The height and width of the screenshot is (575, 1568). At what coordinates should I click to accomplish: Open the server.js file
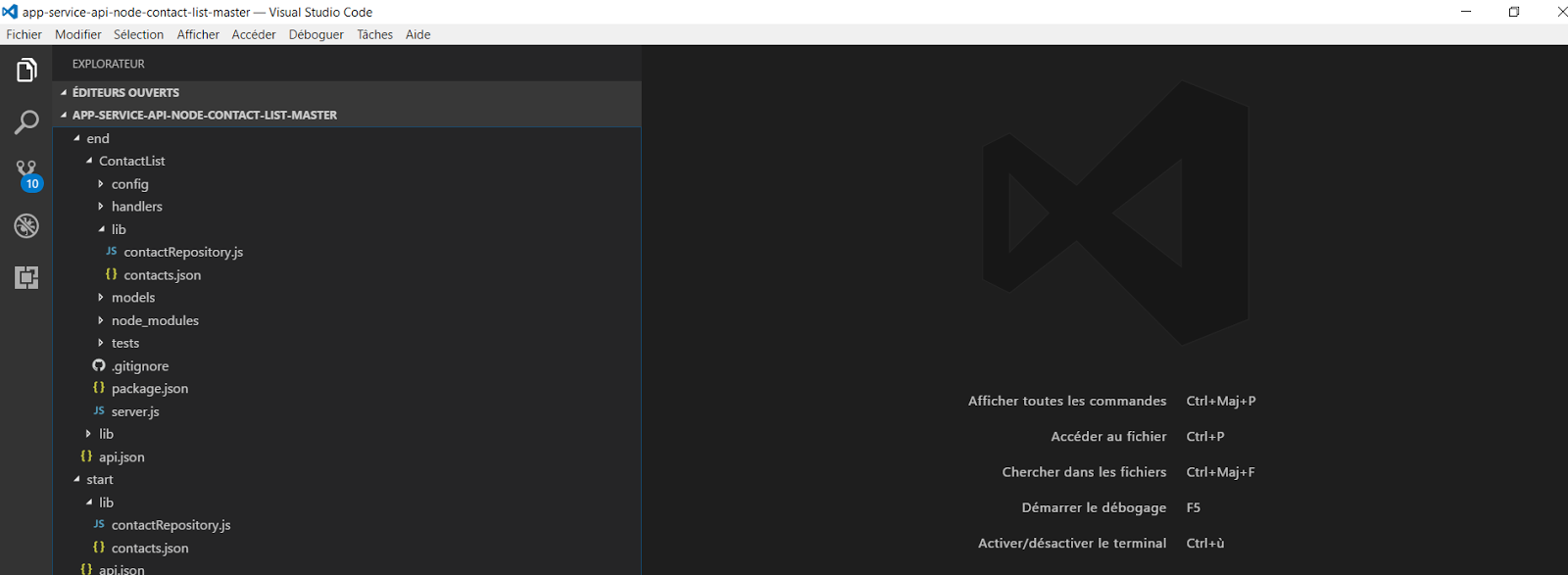point(135,411)
